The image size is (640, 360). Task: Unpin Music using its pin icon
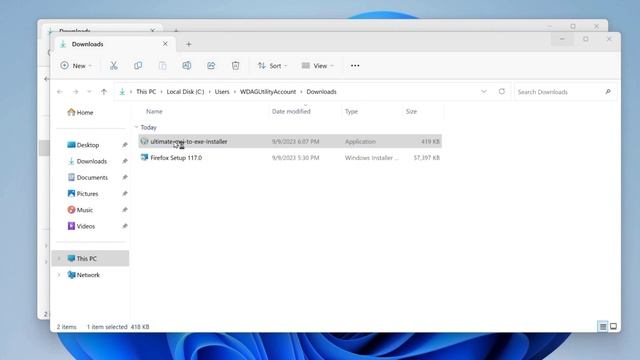124,210
